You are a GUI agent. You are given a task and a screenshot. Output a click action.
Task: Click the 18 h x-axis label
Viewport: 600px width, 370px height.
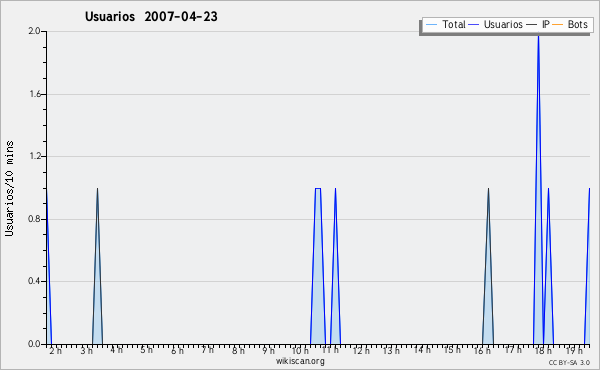point(543,350)
